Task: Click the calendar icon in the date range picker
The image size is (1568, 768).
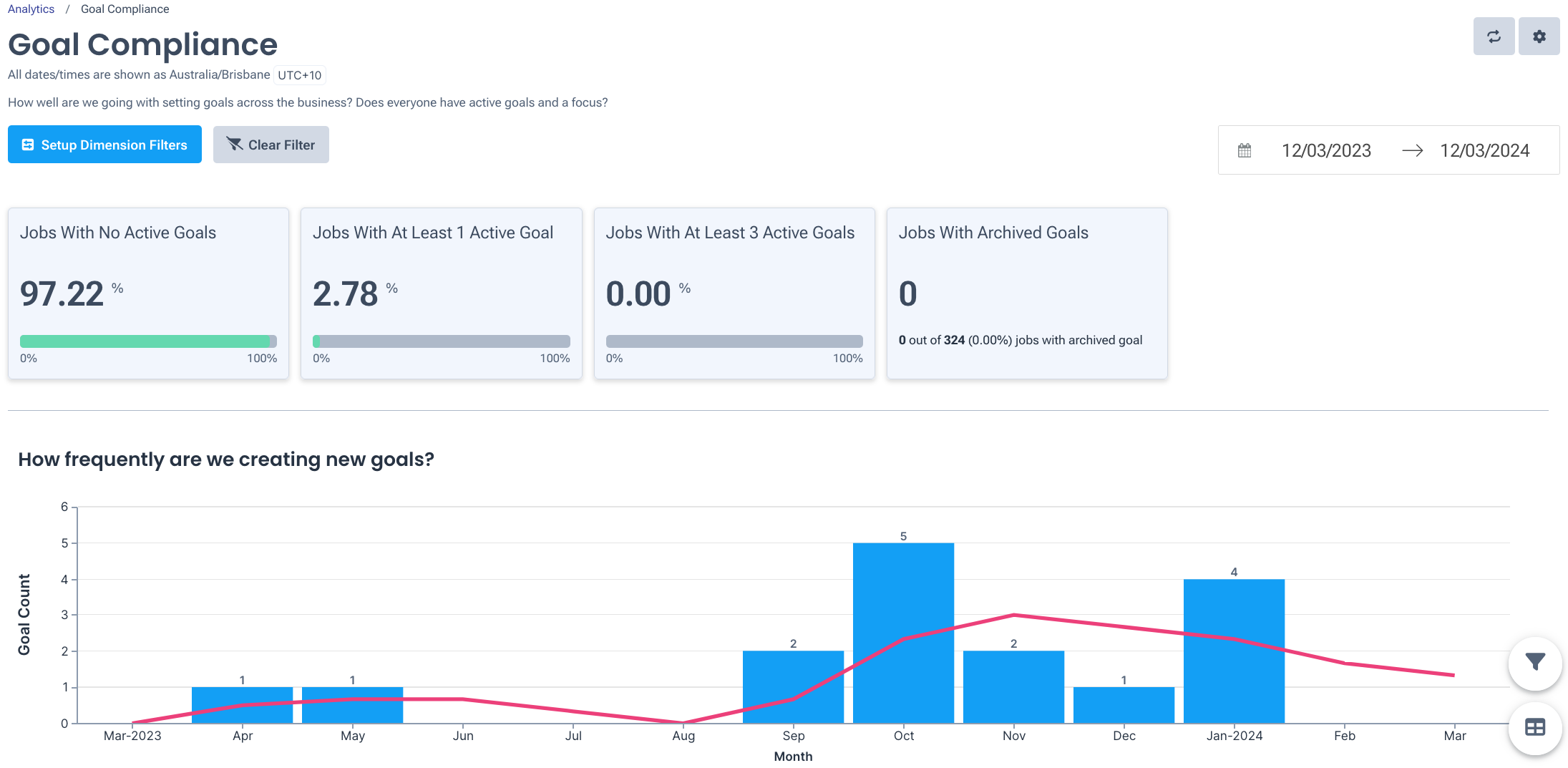Action: (x=1244, y=150)
